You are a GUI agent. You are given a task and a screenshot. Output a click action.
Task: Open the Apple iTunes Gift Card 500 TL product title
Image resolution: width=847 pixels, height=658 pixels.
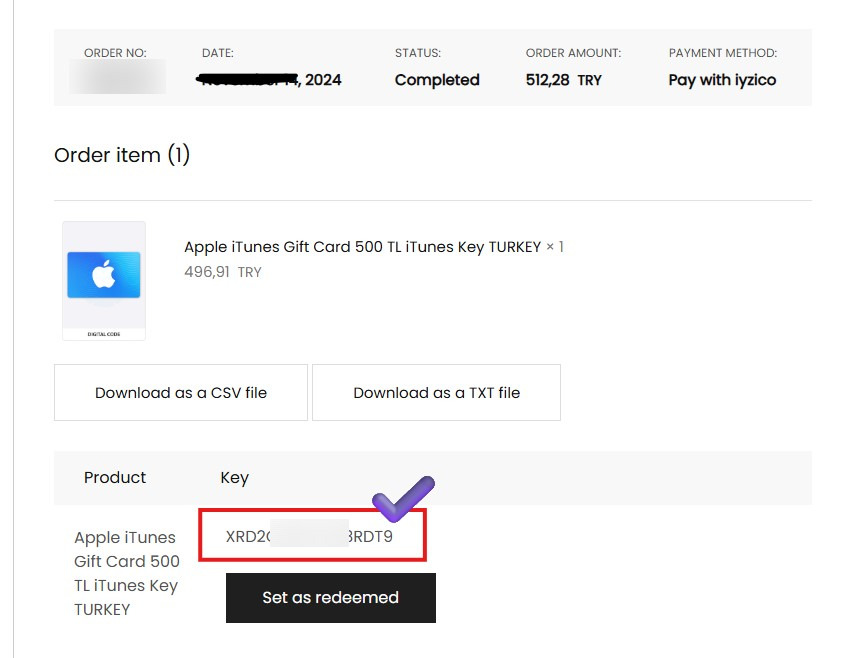pos(362,247)
